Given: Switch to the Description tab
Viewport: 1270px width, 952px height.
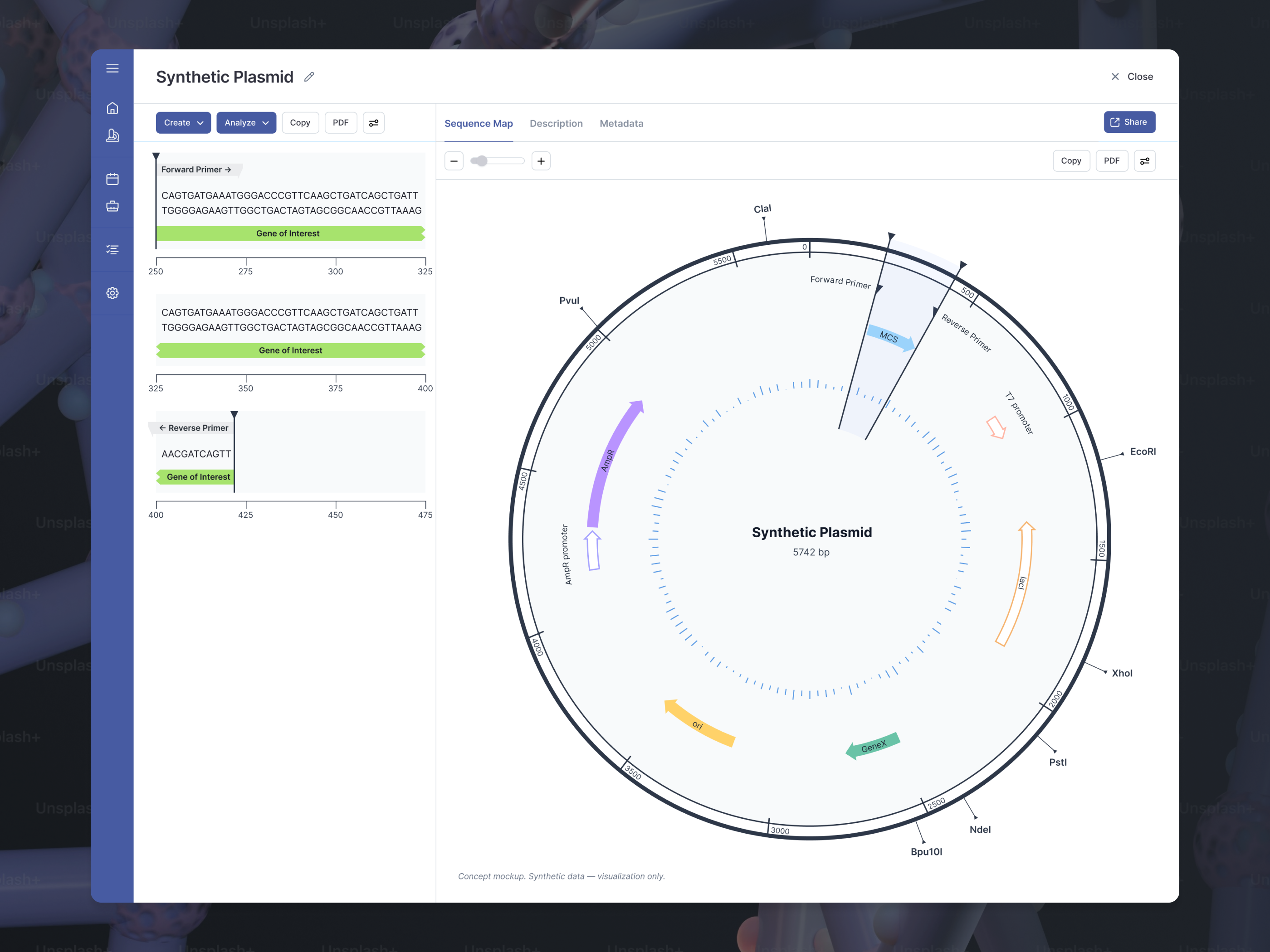Looking at the screenshot, I should (x=556, y=123).
